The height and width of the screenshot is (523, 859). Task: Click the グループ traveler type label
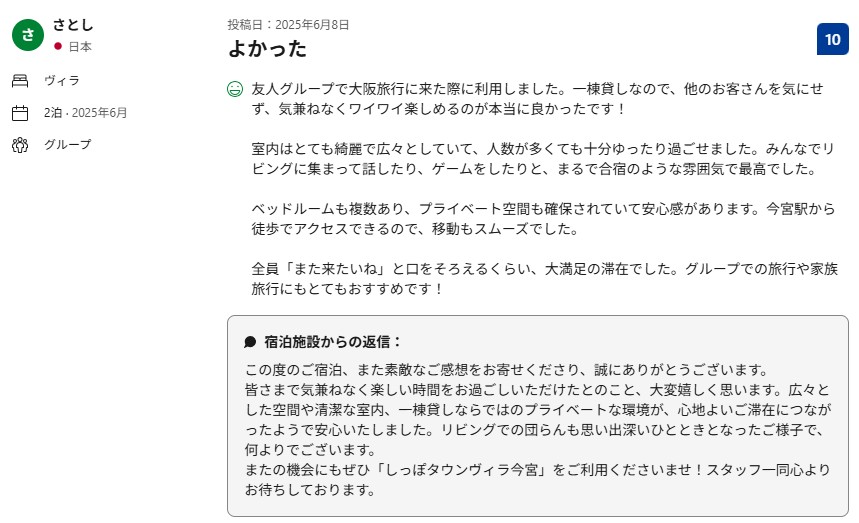click(68, 145)
